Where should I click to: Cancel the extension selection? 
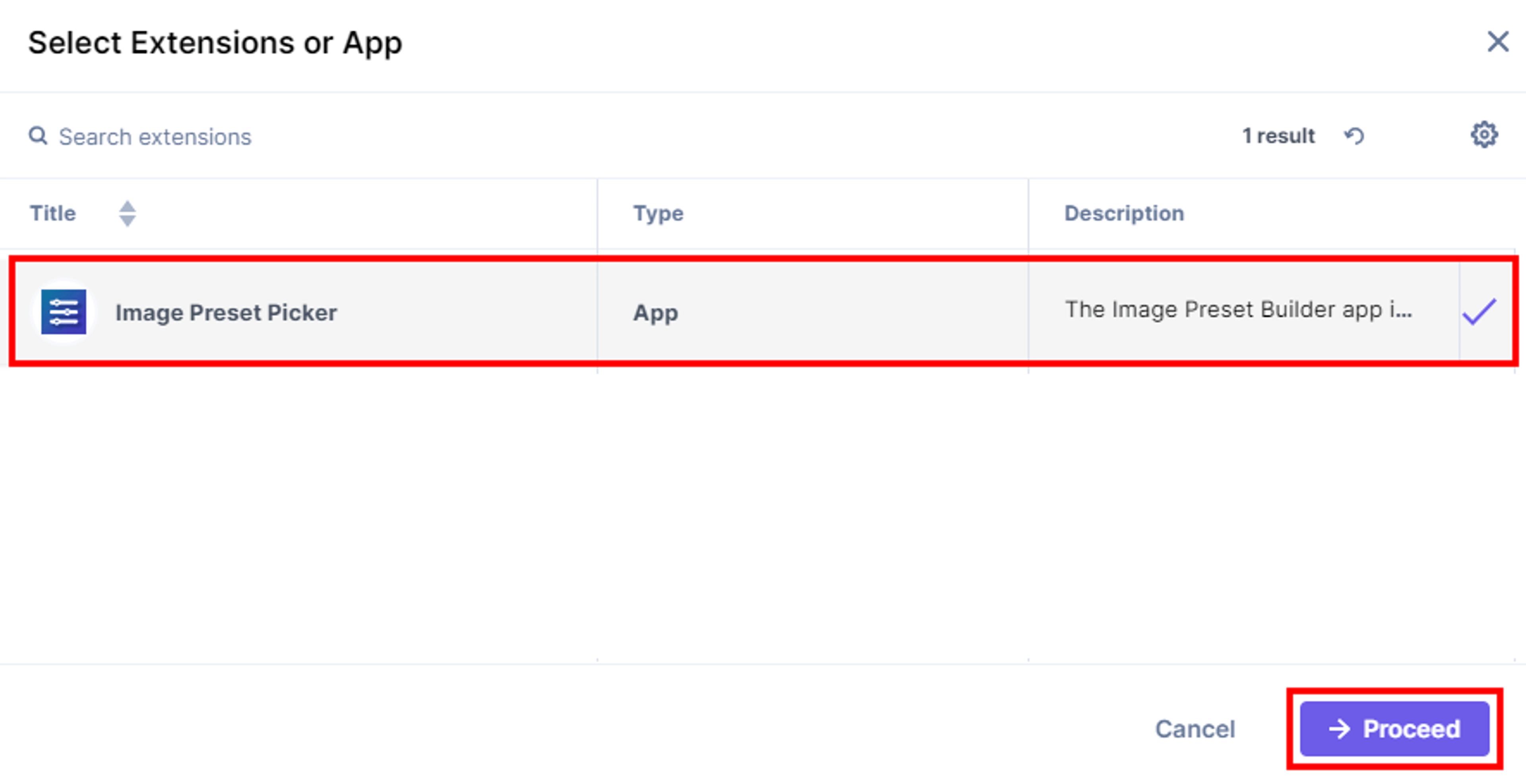tap(1195, 729)
